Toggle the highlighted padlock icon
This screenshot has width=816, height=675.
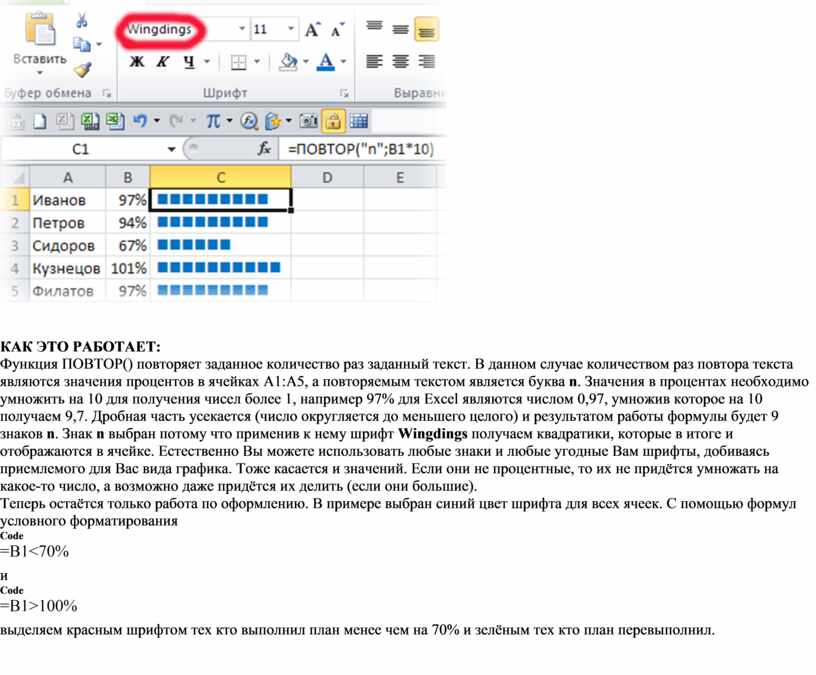[333, 121]
